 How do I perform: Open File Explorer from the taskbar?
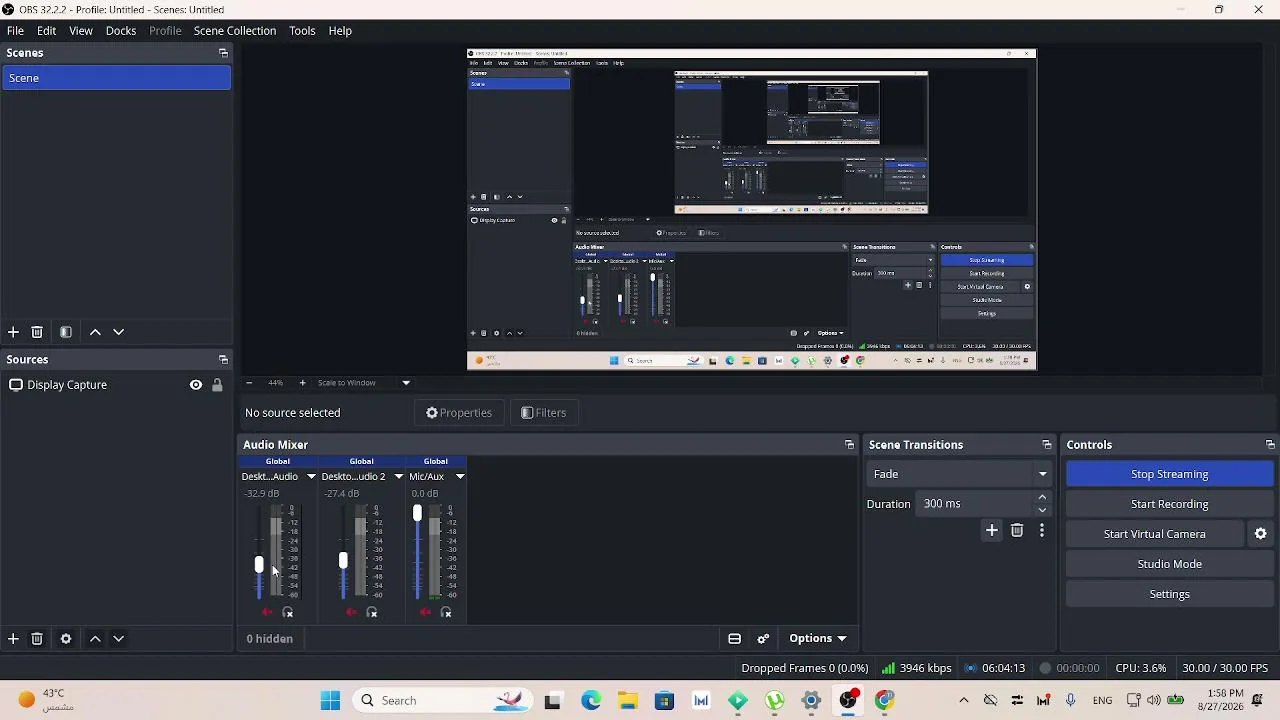[627, 700]
